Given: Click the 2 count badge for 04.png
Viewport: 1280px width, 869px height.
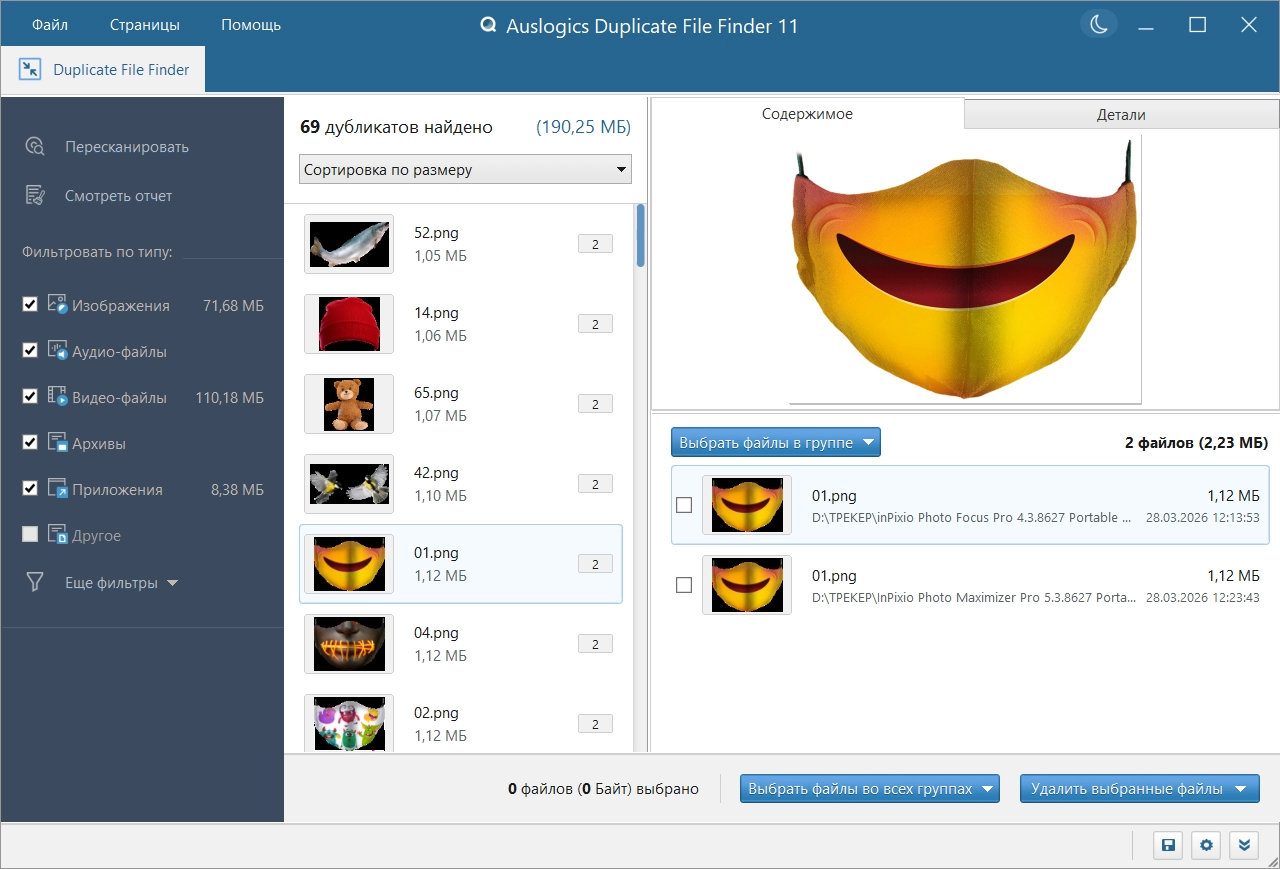Looking at the screenshot, I should click(595, 644).
